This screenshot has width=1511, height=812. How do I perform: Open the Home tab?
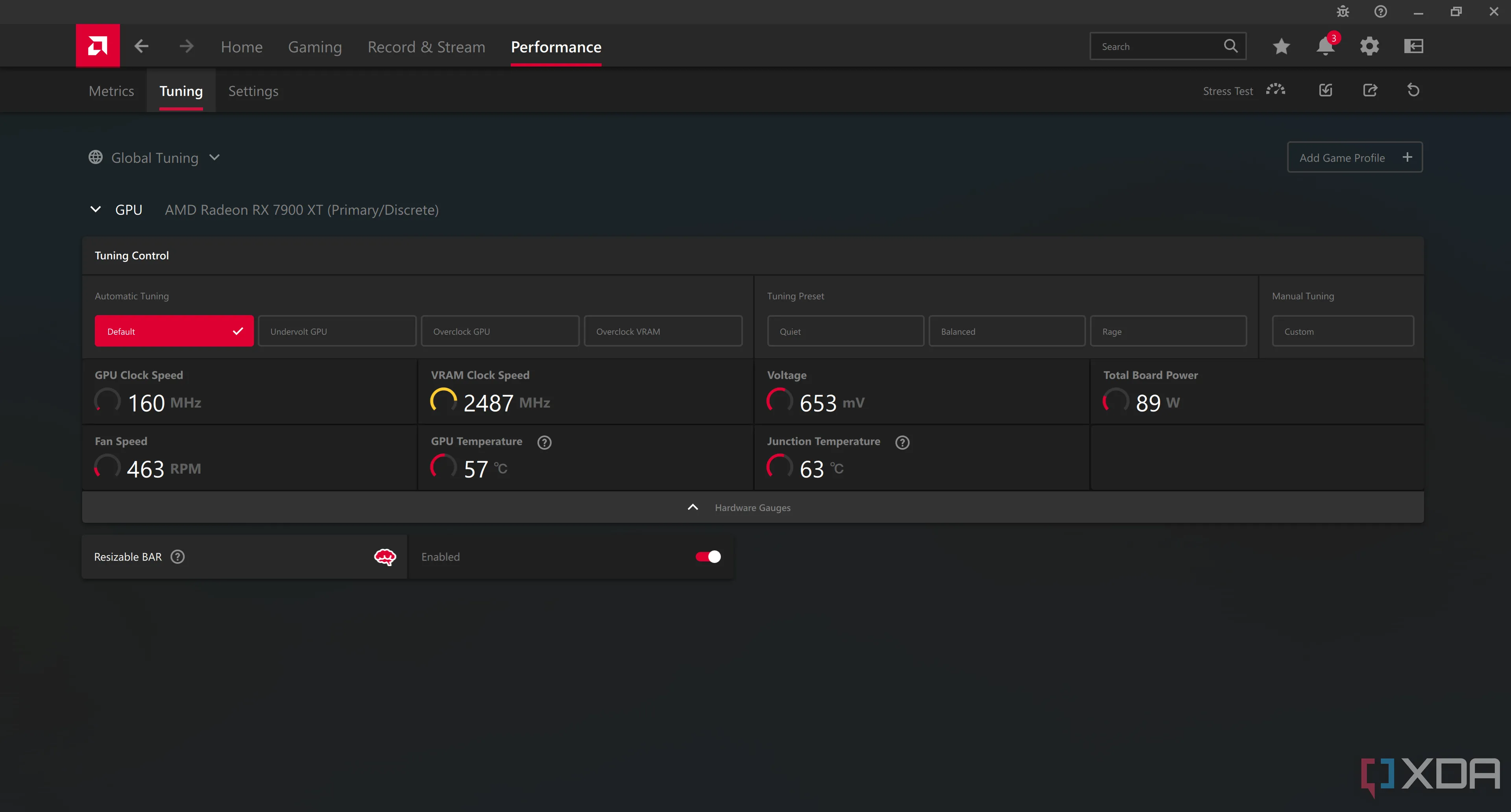click(242, 47)
